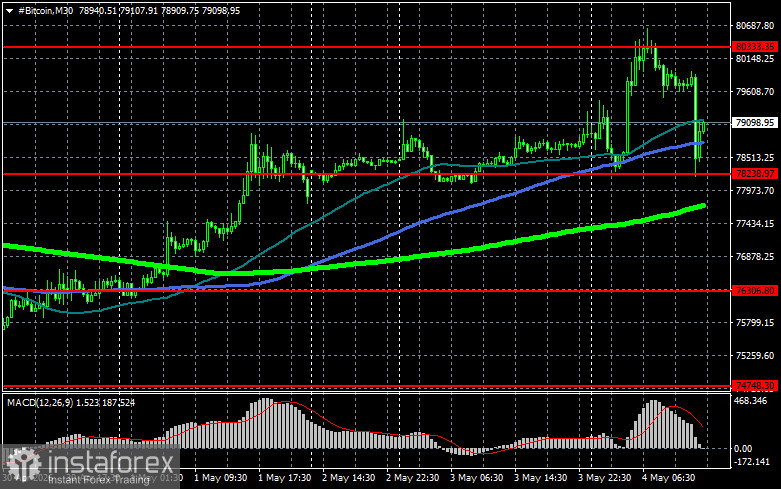The height and width of the screenshot is (489, 781).
Task: Select the 78238.97 red level price label
Action: pyautogui.click(x=755, y=174)
